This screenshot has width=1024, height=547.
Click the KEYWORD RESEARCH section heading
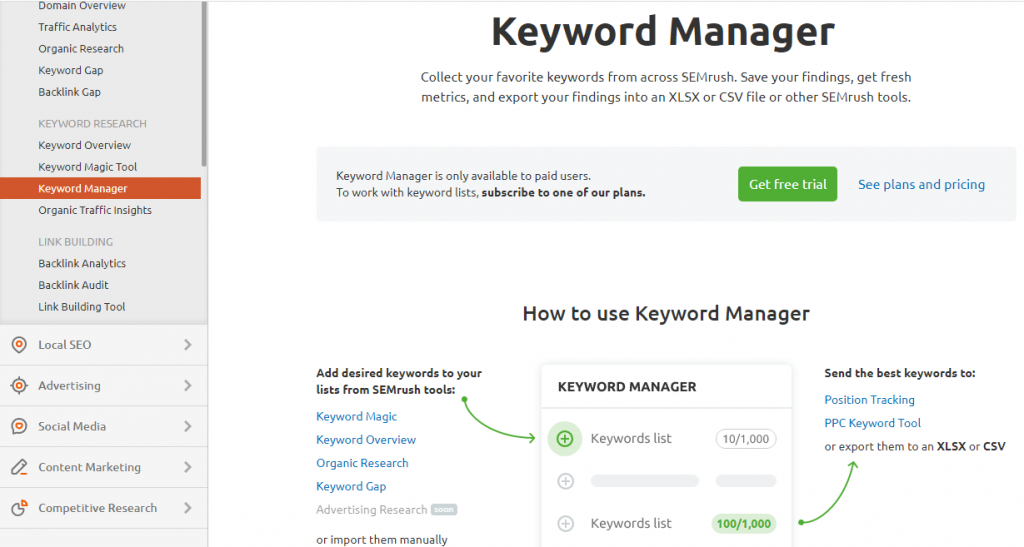(92, 123)
